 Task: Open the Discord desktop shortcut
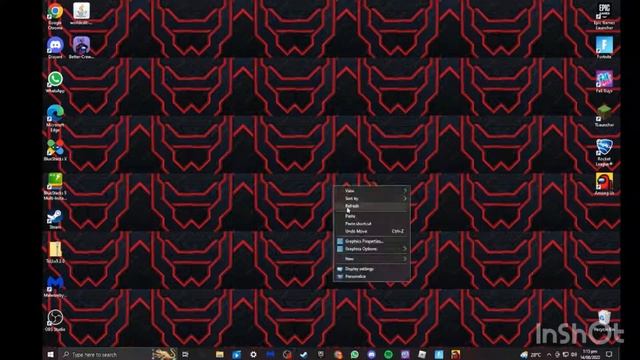[x=55, y=47]
